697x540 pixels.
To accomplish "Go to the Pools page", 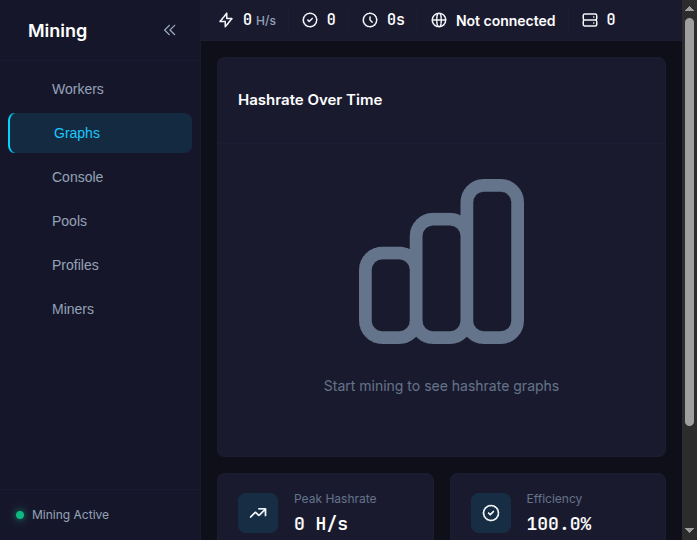I will click(x=69, y=221).
